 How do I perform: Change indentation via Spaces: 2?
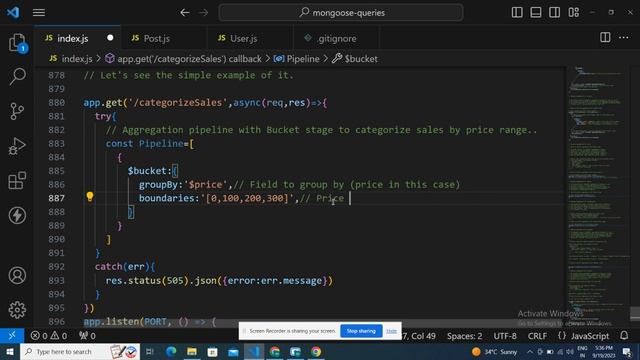(464, 336)
